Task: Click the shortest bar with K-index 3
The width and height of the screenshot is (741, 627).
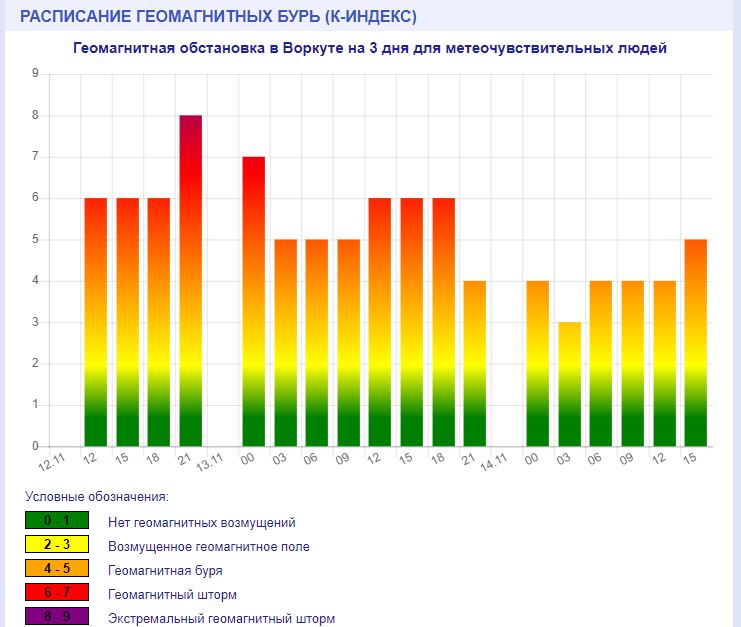Action: tap(569, 384)
